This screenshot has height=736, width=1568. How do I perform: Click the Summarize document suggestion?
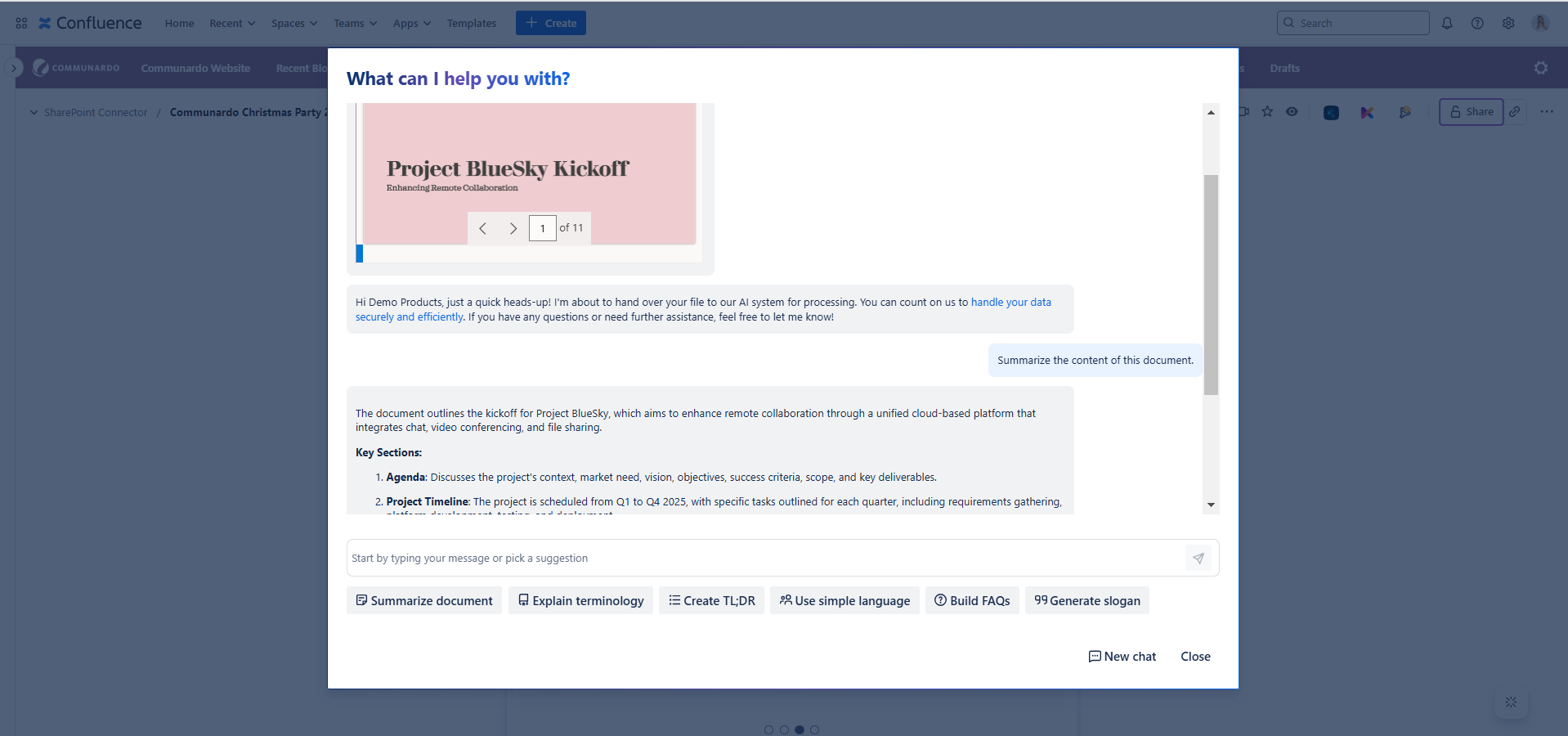tap(424, 600)
